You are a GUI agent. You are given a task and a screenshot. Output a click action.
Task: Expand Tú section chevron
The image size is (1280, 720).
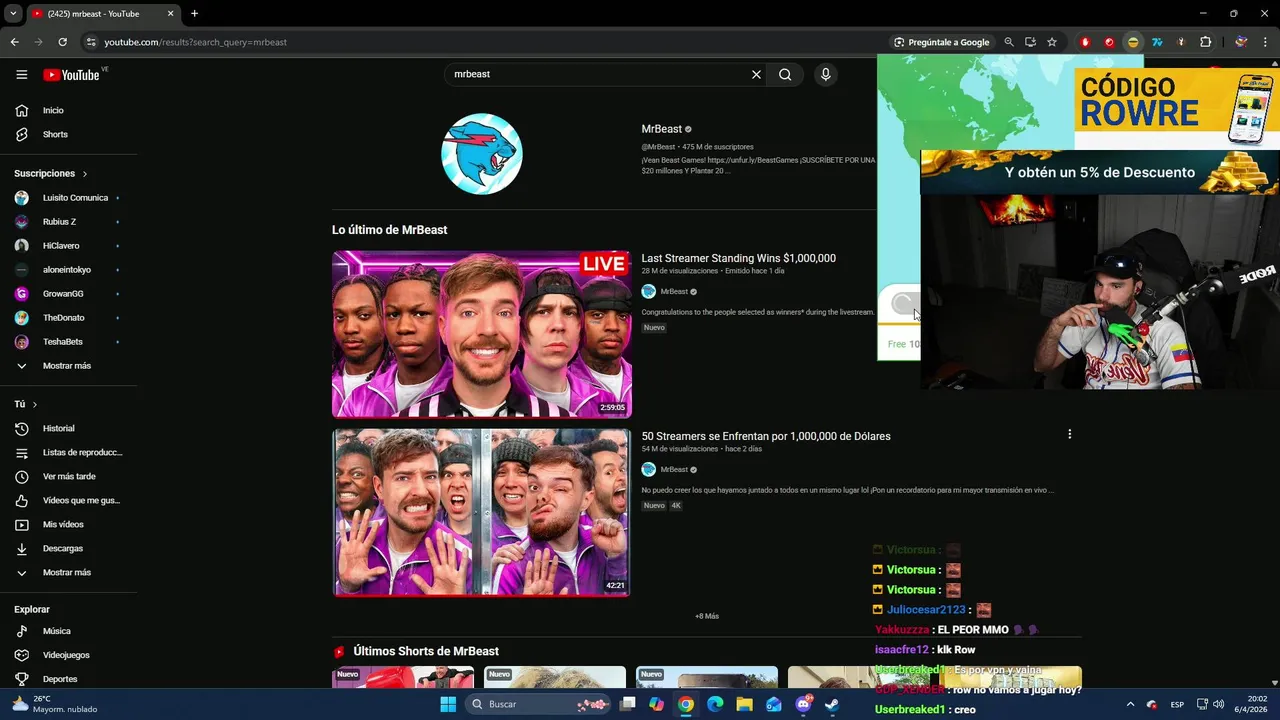(x=35, y=404)
